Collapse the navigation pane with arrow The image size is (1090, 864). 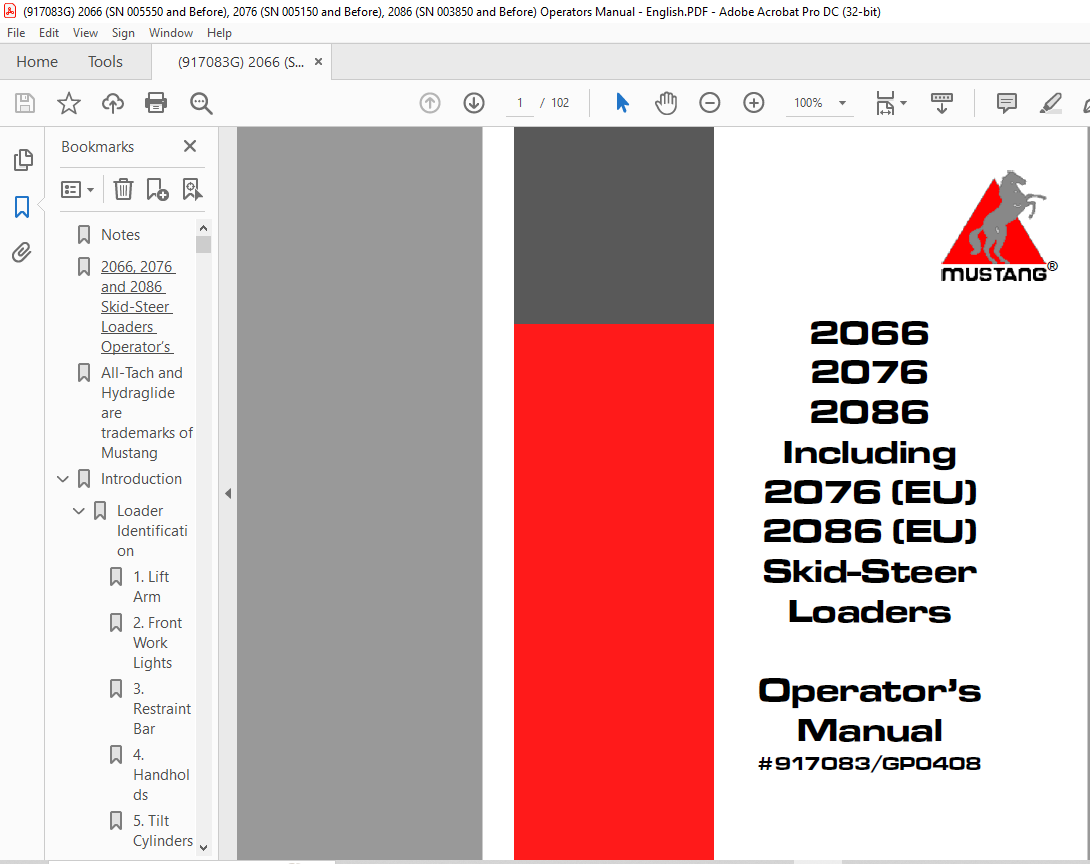point(228,494)
